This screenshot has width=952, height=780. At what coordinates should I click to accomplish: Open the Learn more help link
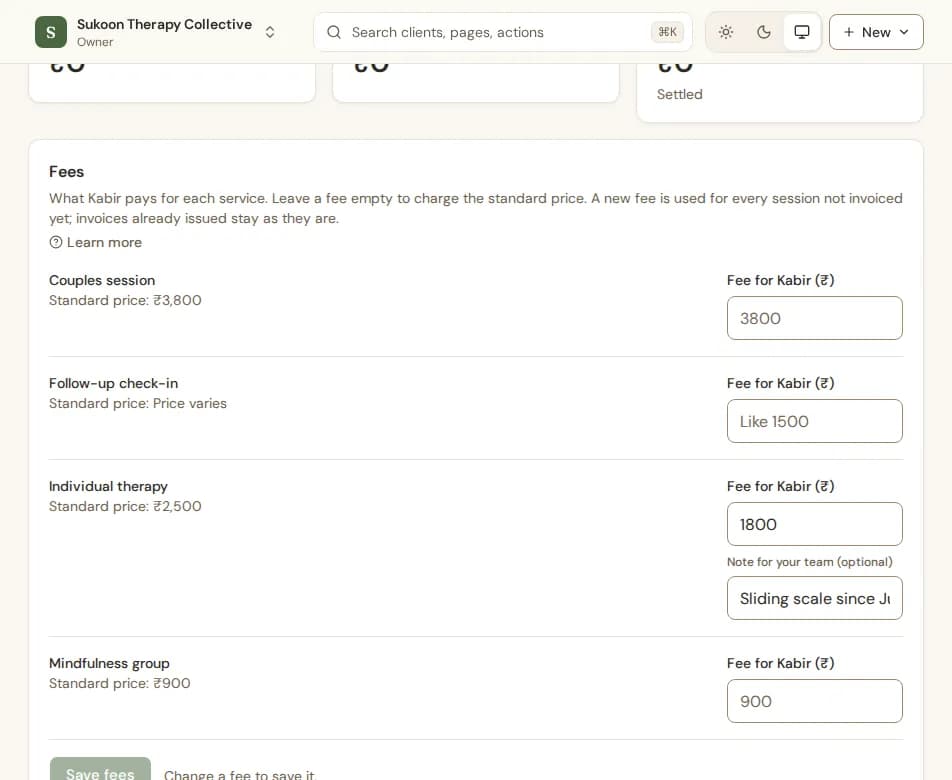coord(95,242)
